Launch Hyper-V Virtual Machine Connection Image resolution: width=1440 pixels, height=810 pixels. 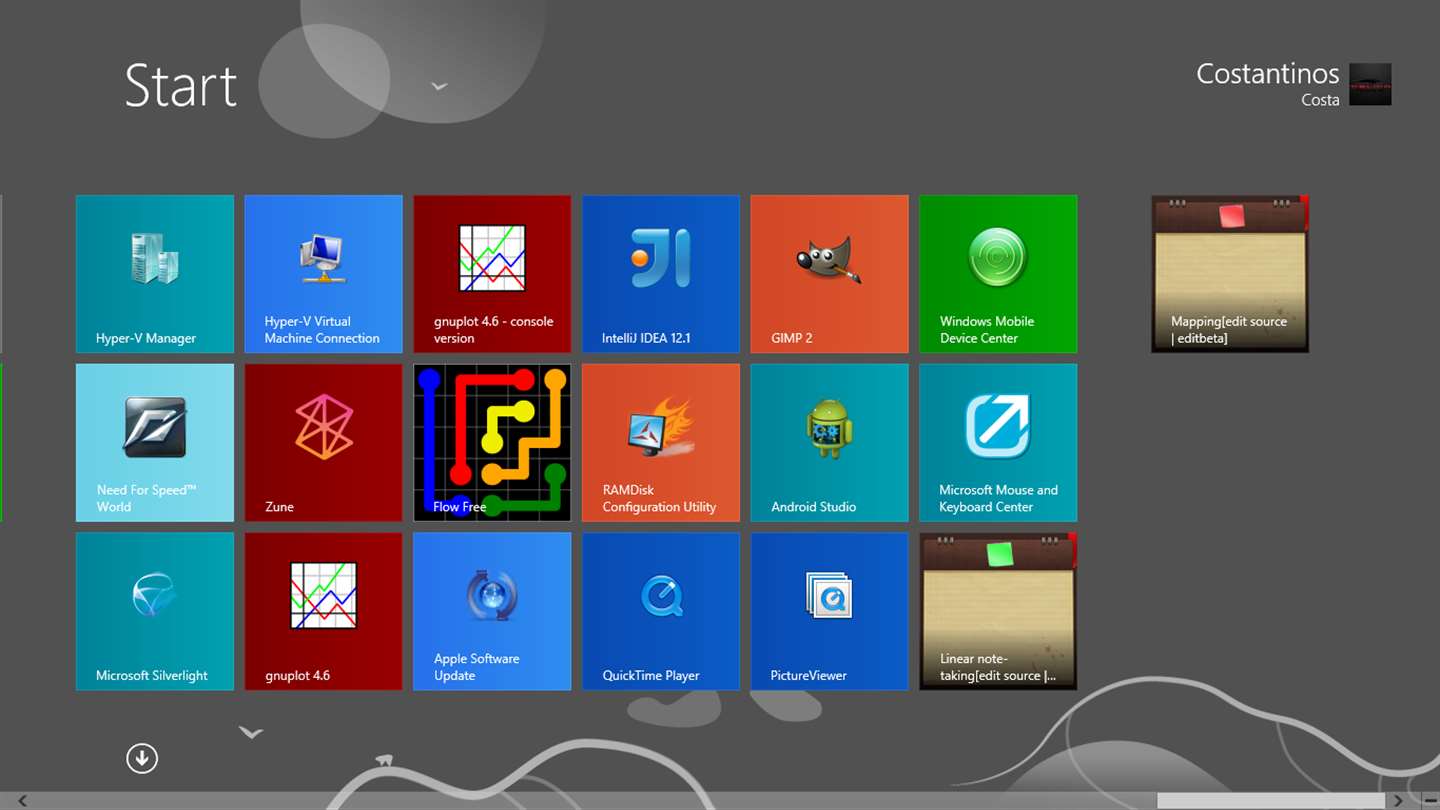(324, 274)
